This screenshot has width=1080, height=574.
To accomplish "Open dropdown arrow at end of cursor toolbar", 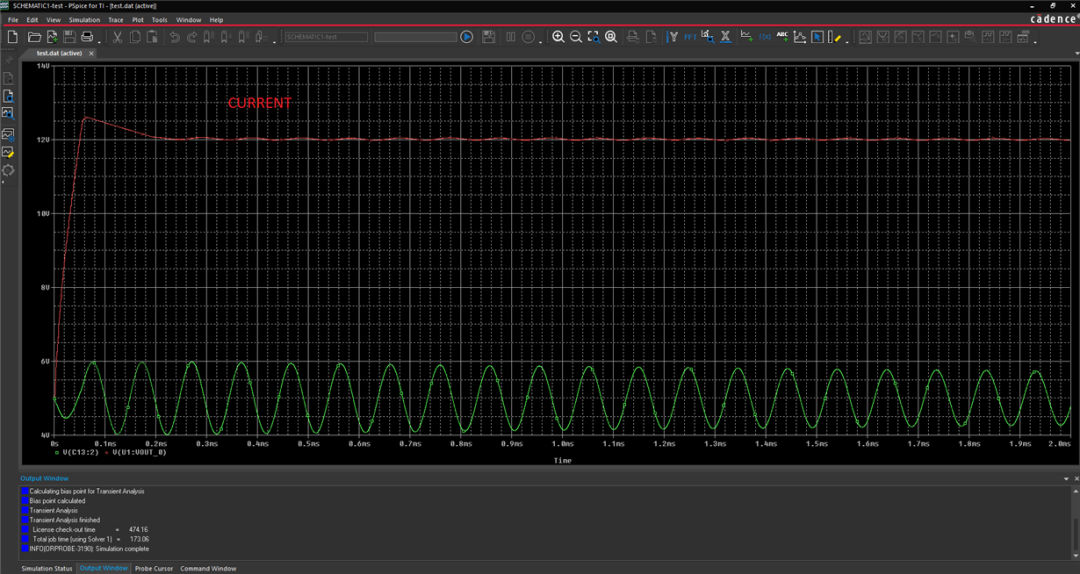I will click(1035, 41).
